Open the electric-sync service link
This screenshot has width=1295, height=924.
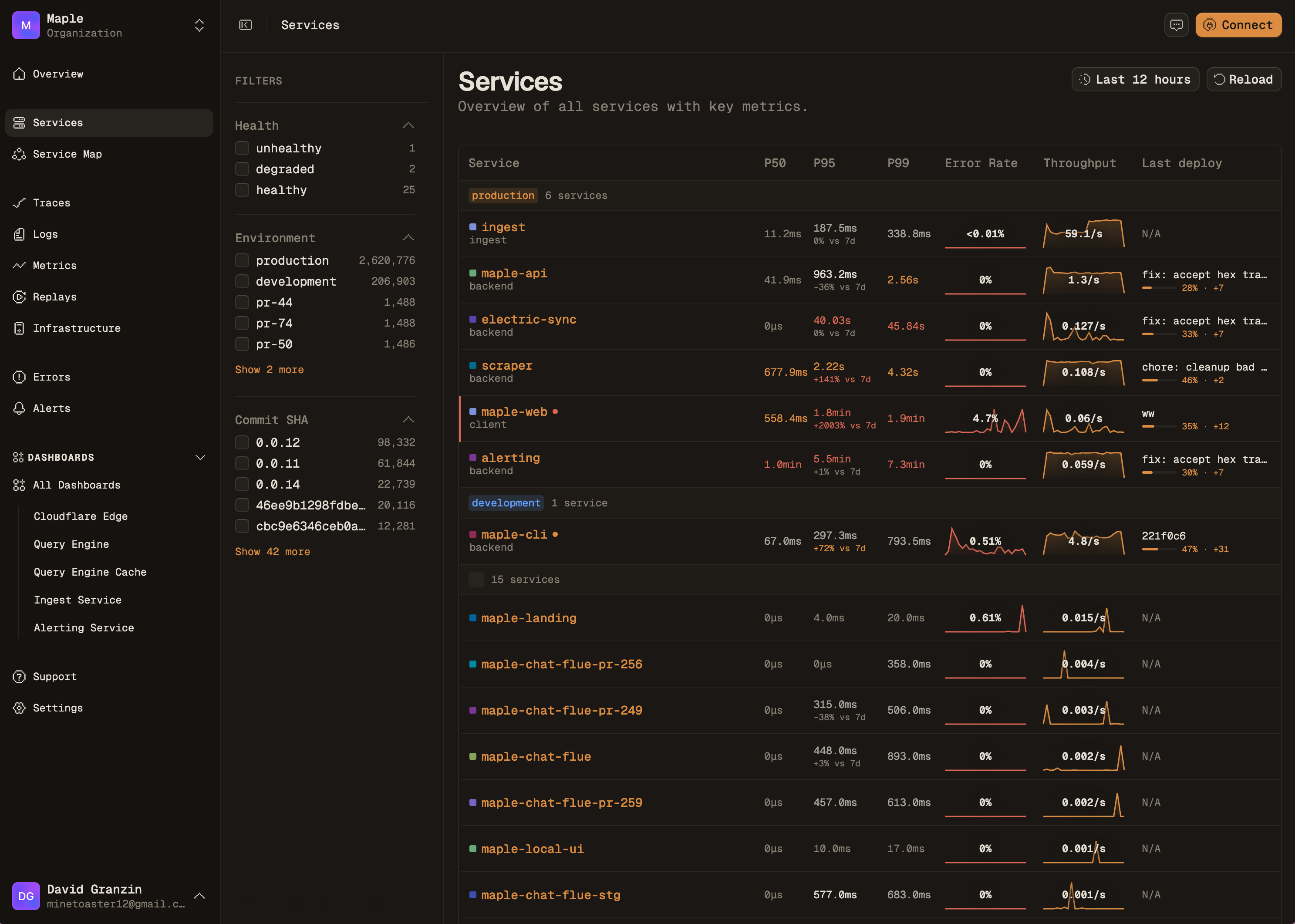pyautogui.click(x=529, y=320)
